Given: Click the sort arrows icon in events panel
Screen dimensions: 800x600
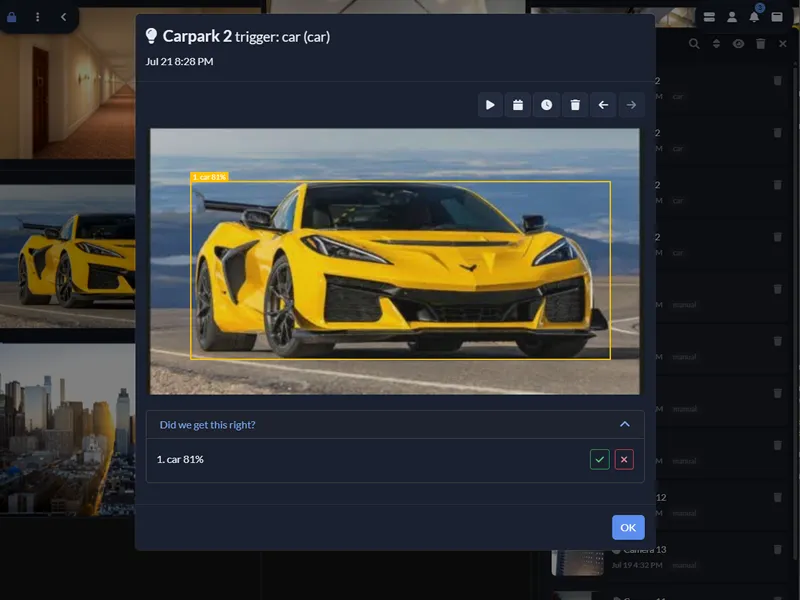Looking at the screenshot, I should tap(716, 44).
